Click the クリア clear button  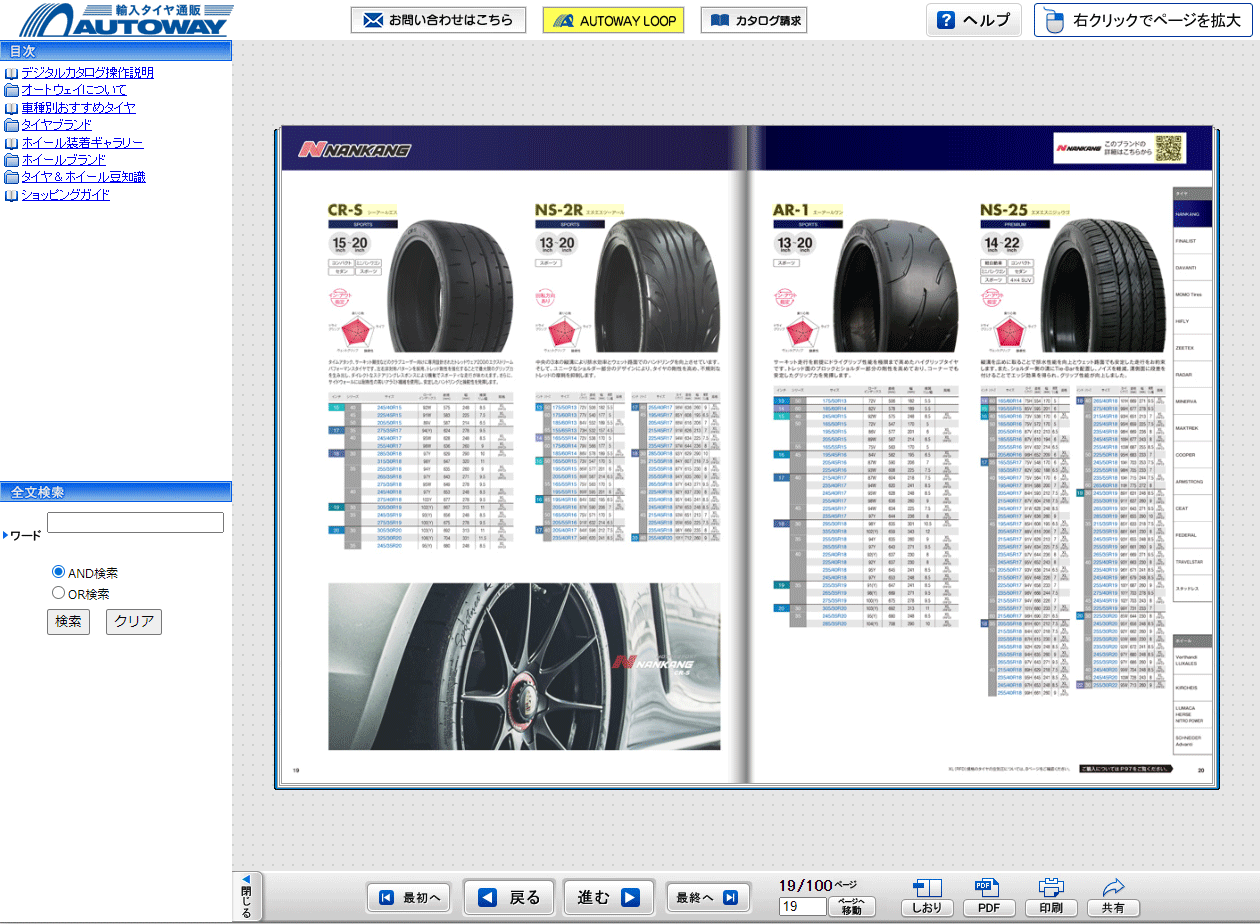click(x=134, y=621)
